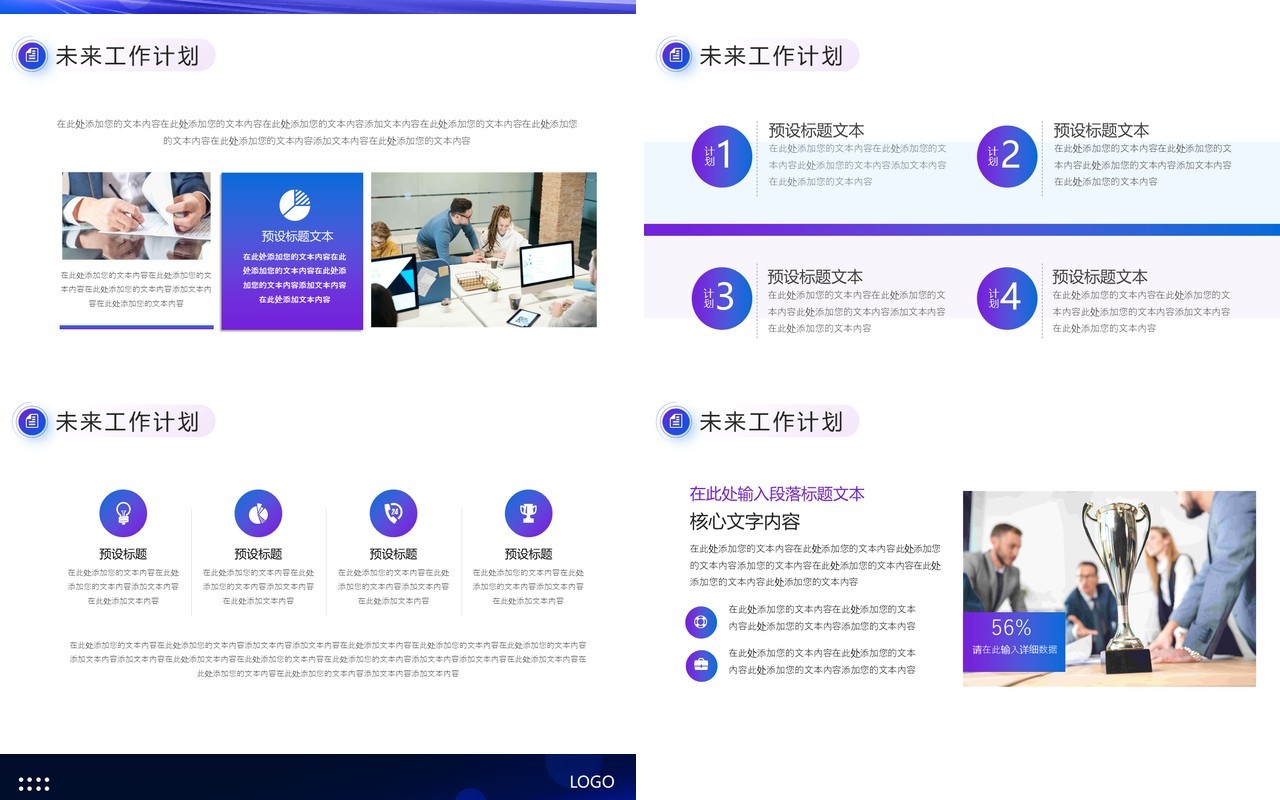Select the 24-hour phone icon circle
Viewport: 1280px width, 800px height.
coord(393,513)
